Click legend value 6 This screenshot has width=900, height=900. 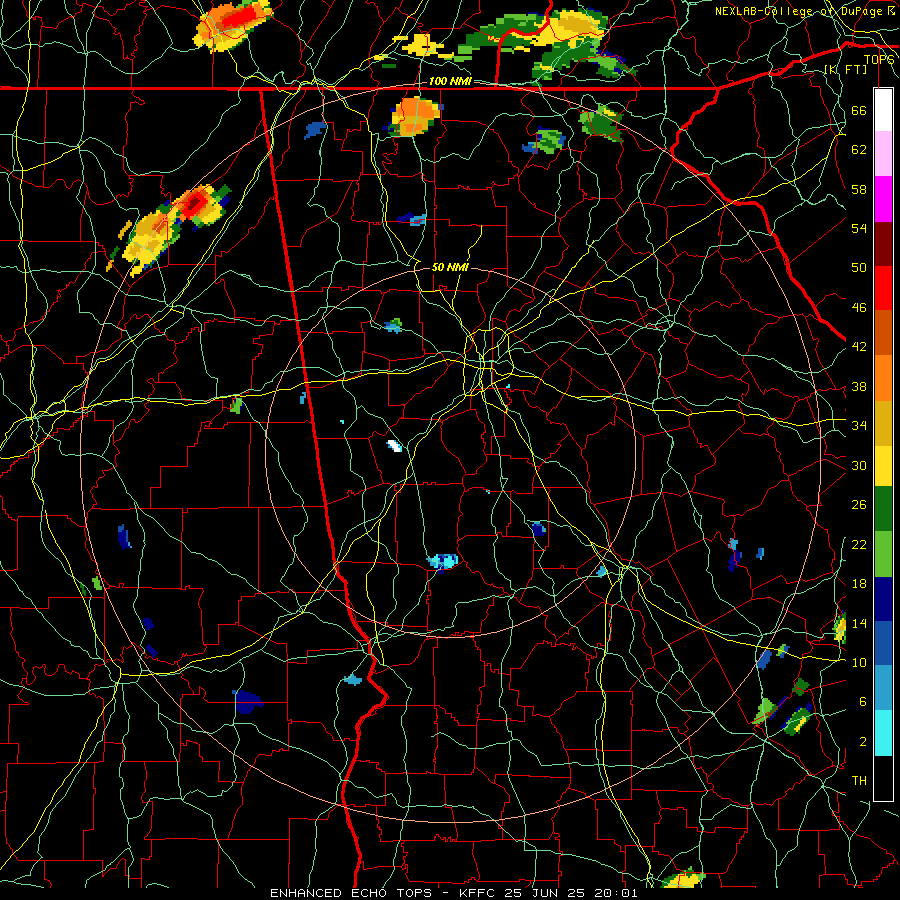click(862, 701)
